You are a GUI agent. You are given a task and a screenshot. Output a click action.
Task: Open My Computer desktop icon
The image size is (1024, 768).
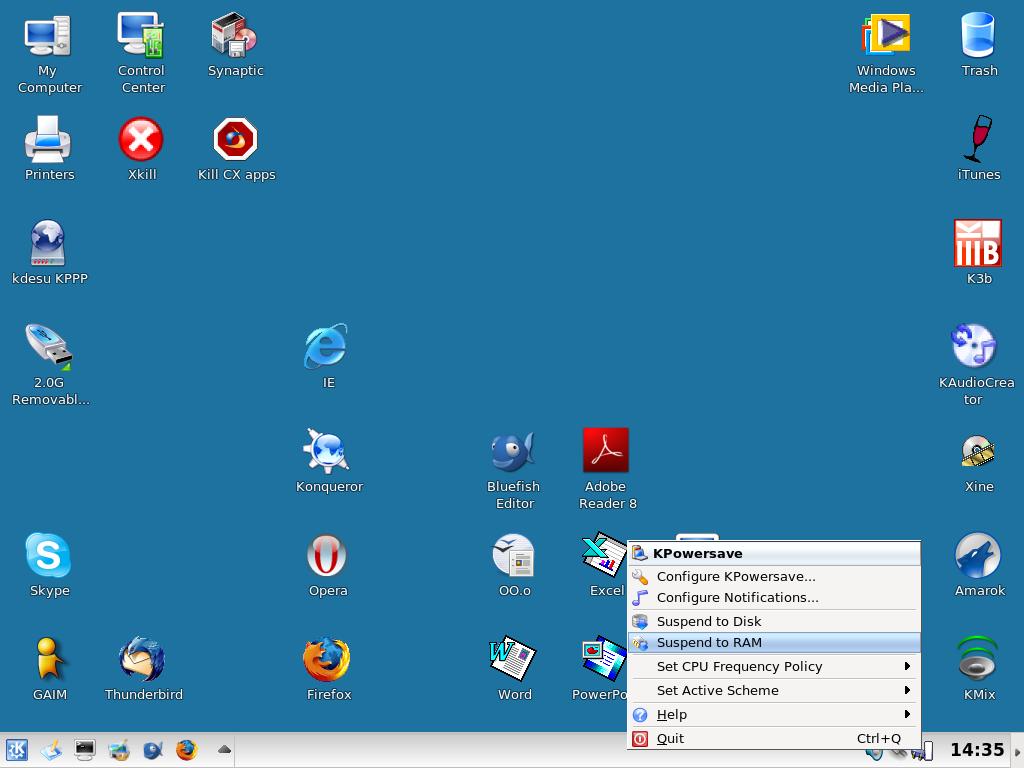click(48, 36)
